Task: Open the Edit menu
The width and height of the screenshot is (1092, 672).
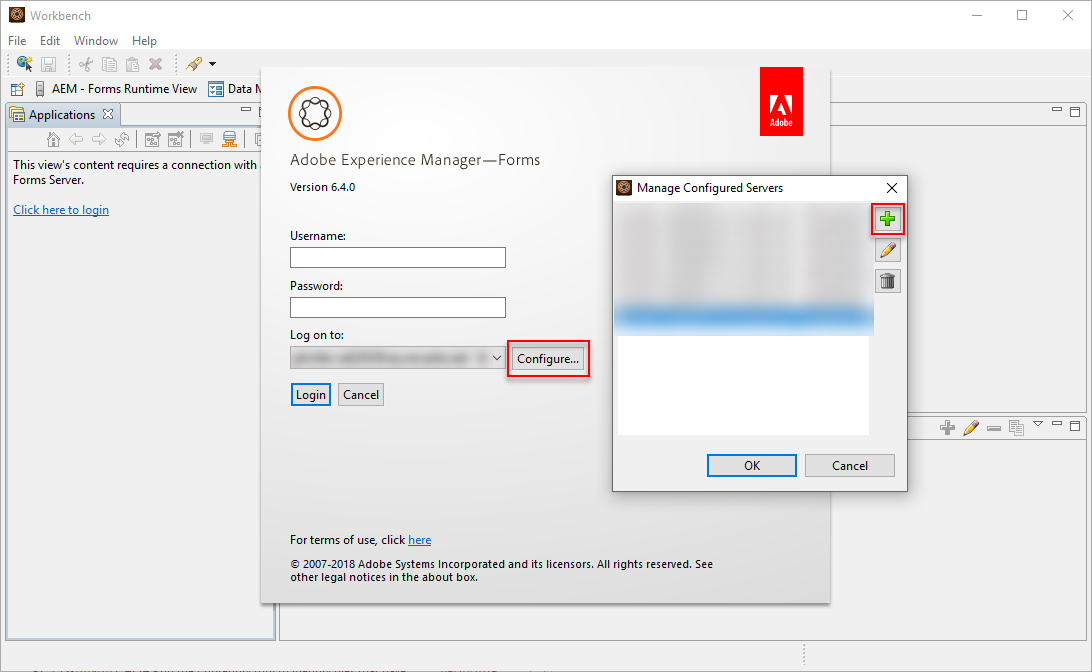Action: point(49,40)
